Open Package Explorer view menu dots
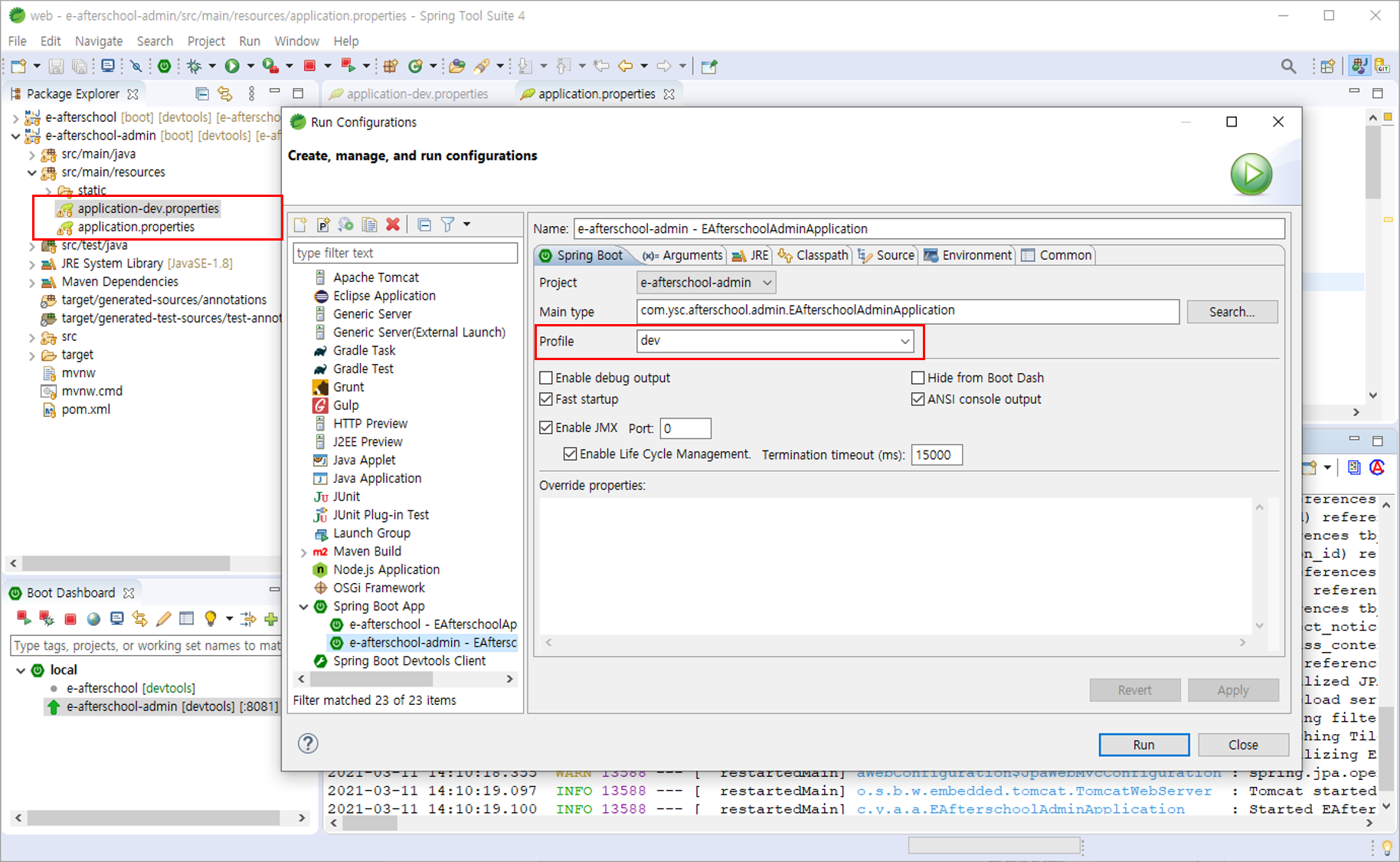Image resolution: width=1400 pixels, height=862 pixels. pyautogui.click(x=251, y=93)
